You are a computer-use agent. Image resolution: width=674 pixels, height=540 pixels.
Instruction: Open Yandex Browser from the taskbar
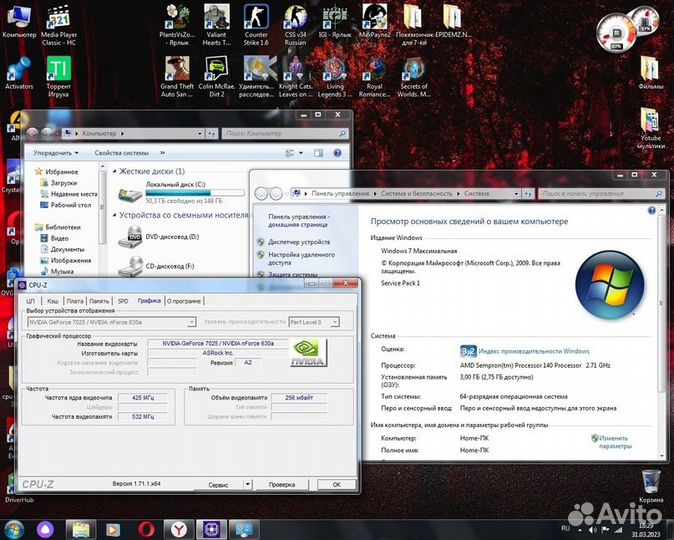pyautogui.click(x=177, y=527)
